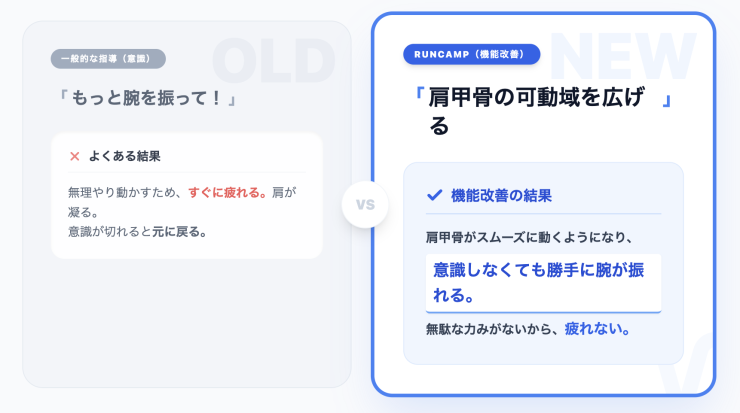Click the faded OLD watermark text
Image resolution: width=740 pixels, height=413 pixels.
(x=272, y=62)
